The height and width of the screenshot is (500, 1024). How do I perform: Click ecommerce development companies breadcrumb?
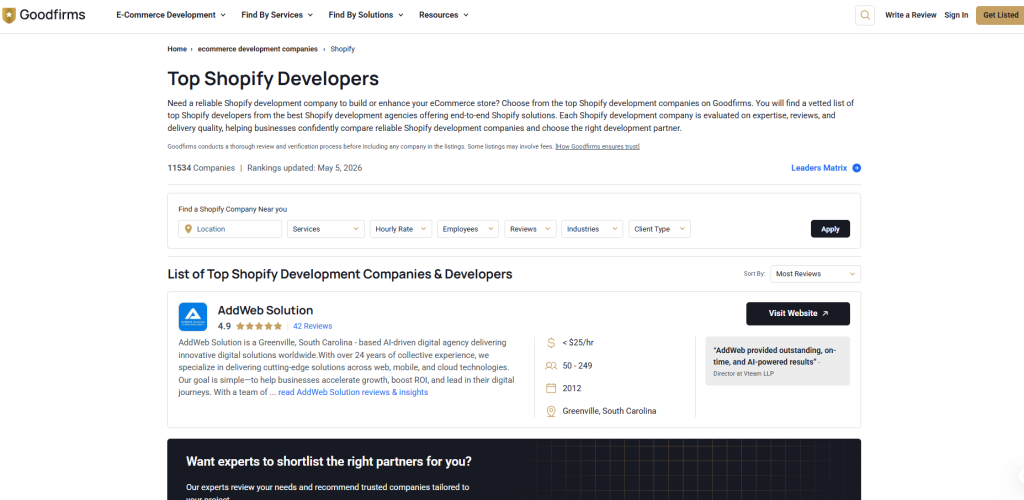[258, 49]
